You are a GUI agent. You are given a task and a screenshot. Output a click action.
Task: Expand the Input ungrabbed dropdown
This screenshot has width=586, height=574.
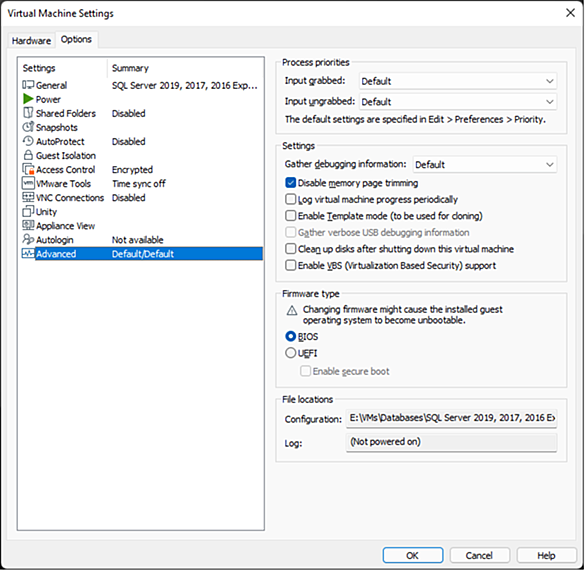pyautogui.click(x=458, y=102)
